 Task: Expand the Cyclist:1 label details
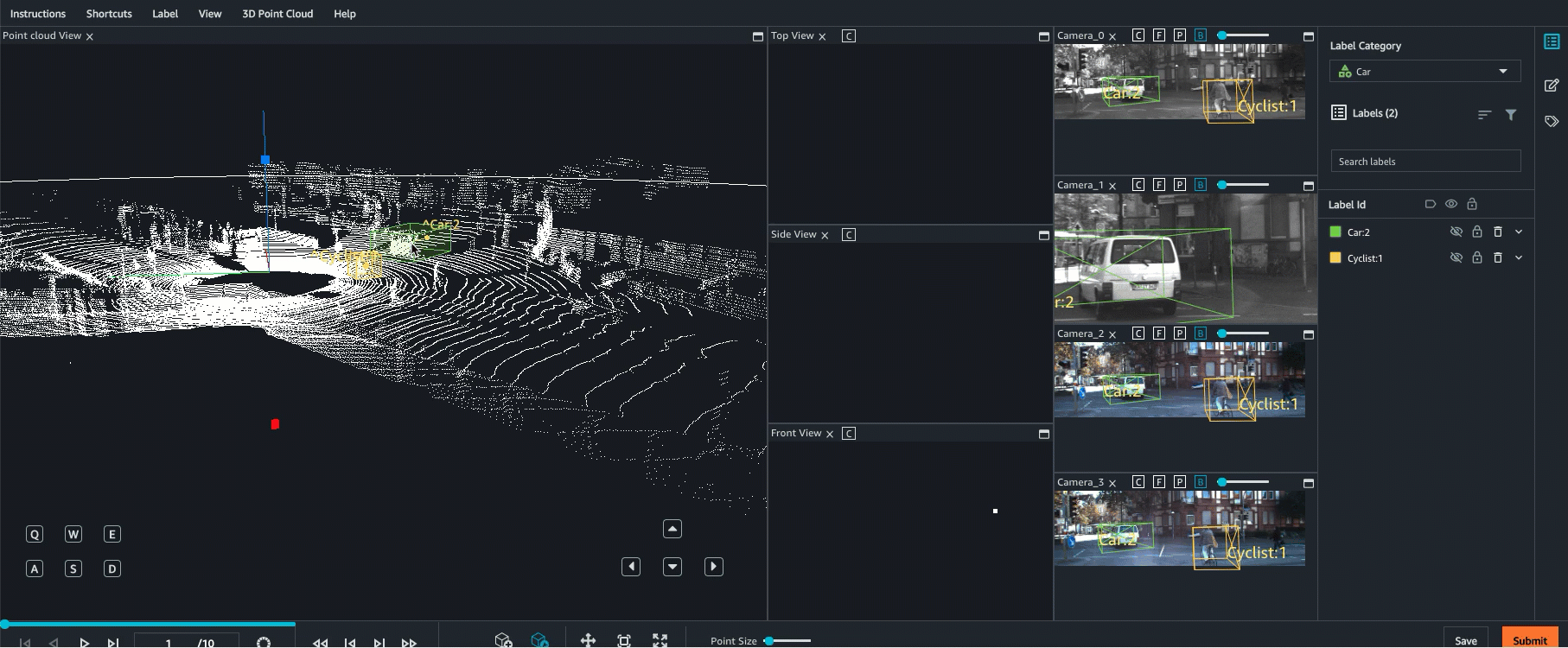pyautogui.click(x=1519, y=257)
